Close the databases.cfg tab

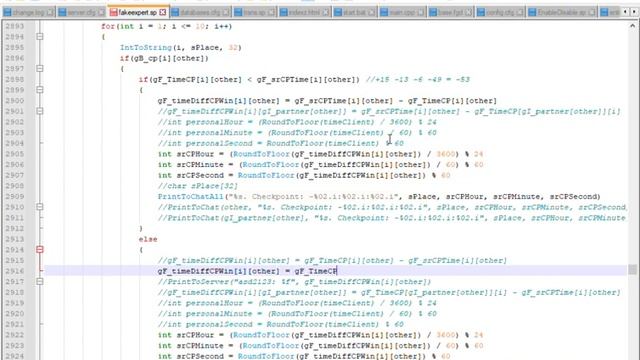[226, 12]
